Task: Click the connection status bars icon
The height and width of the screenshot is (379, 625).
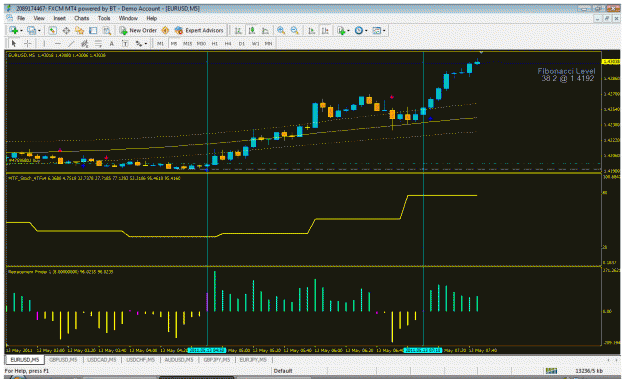Action: (x=551, y=371)
